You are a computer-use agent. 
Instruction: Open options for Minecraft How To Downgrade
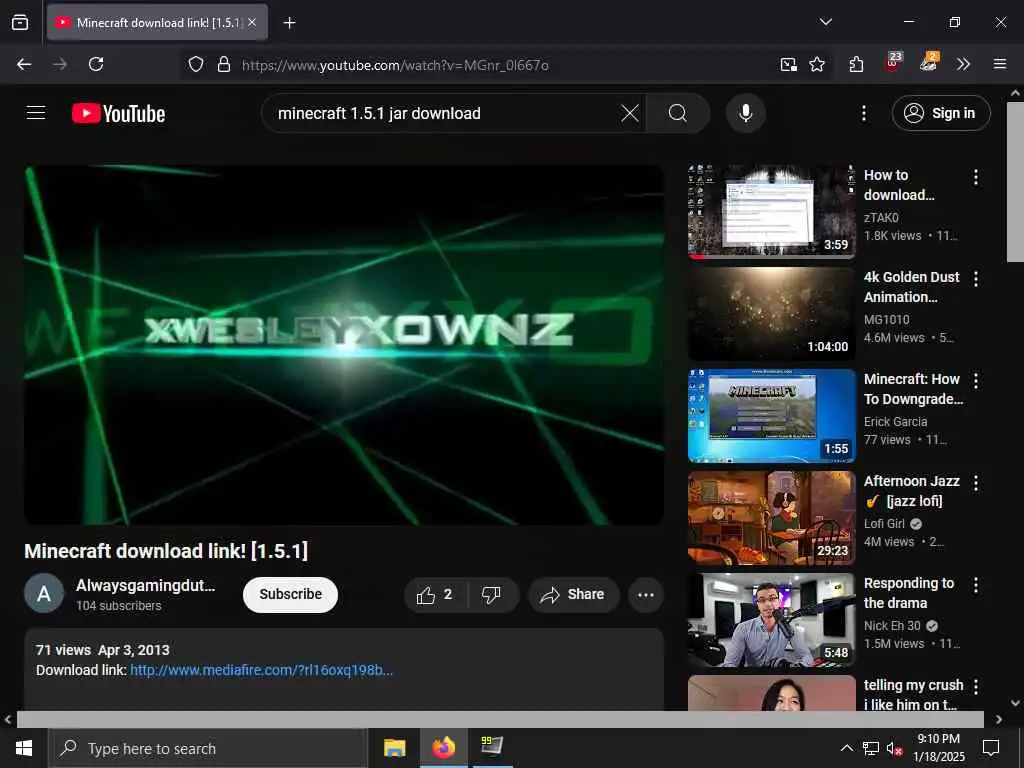(x=976, y=381)
